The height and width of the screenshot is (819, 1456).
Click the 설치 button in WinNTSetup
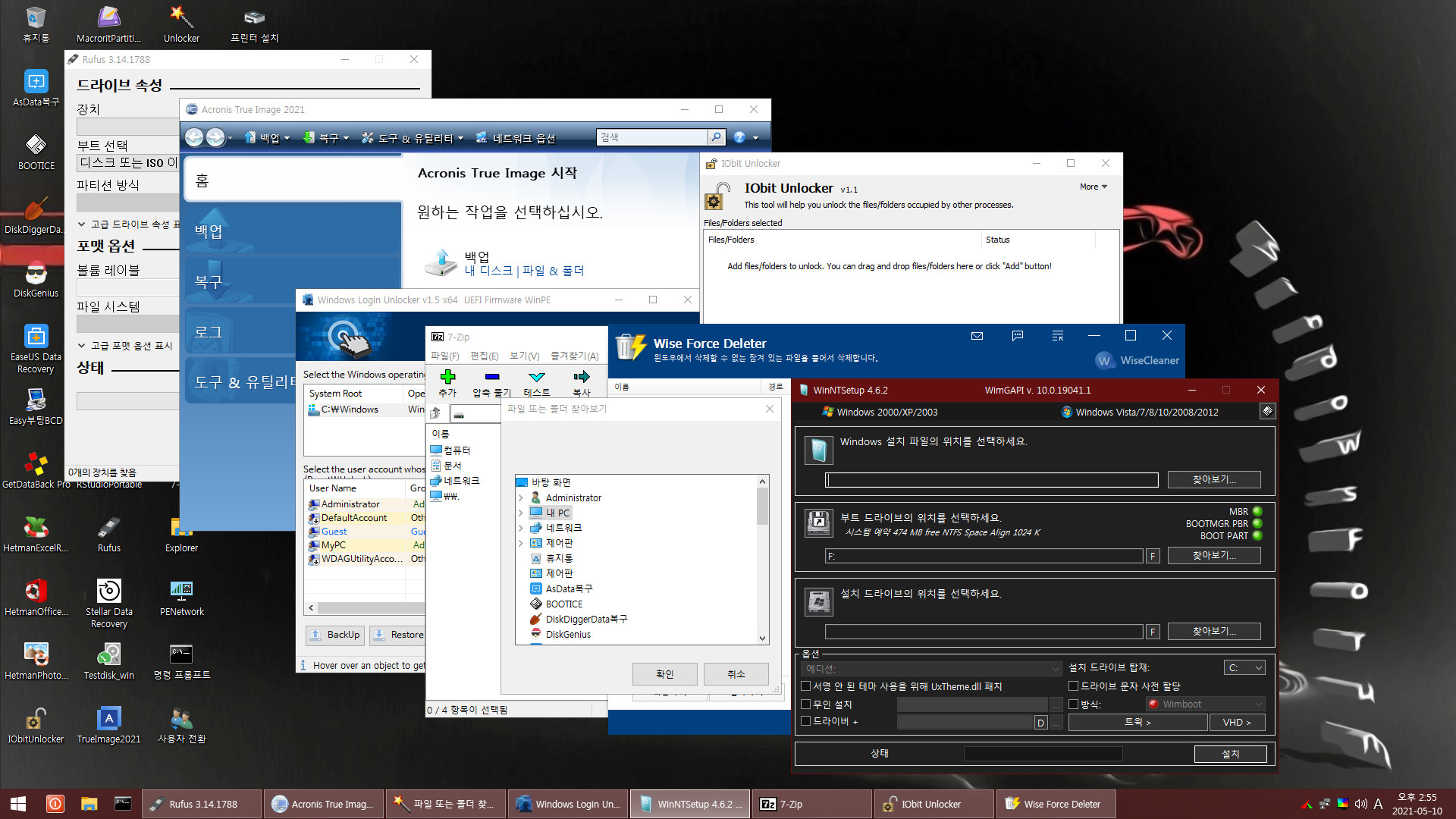point(1230,754)
